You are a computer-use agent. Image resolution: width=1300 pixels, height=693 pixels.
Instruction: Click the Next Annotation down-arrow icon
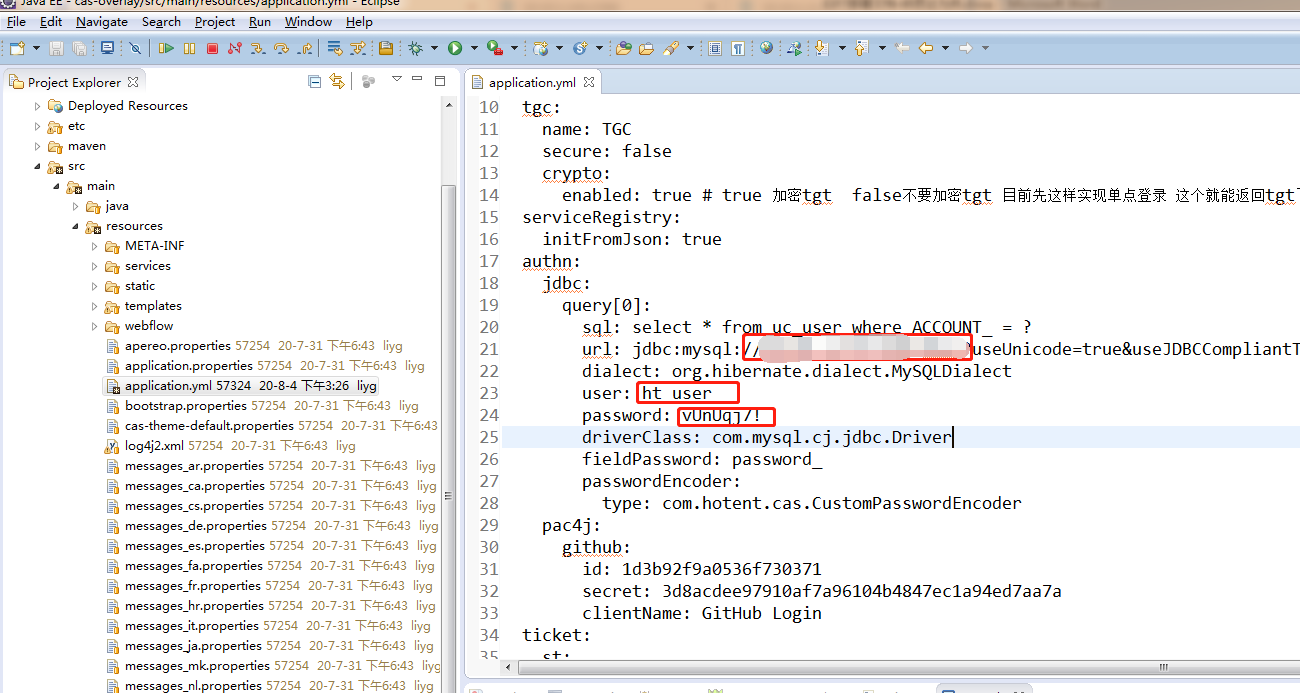tap(821, 48)
